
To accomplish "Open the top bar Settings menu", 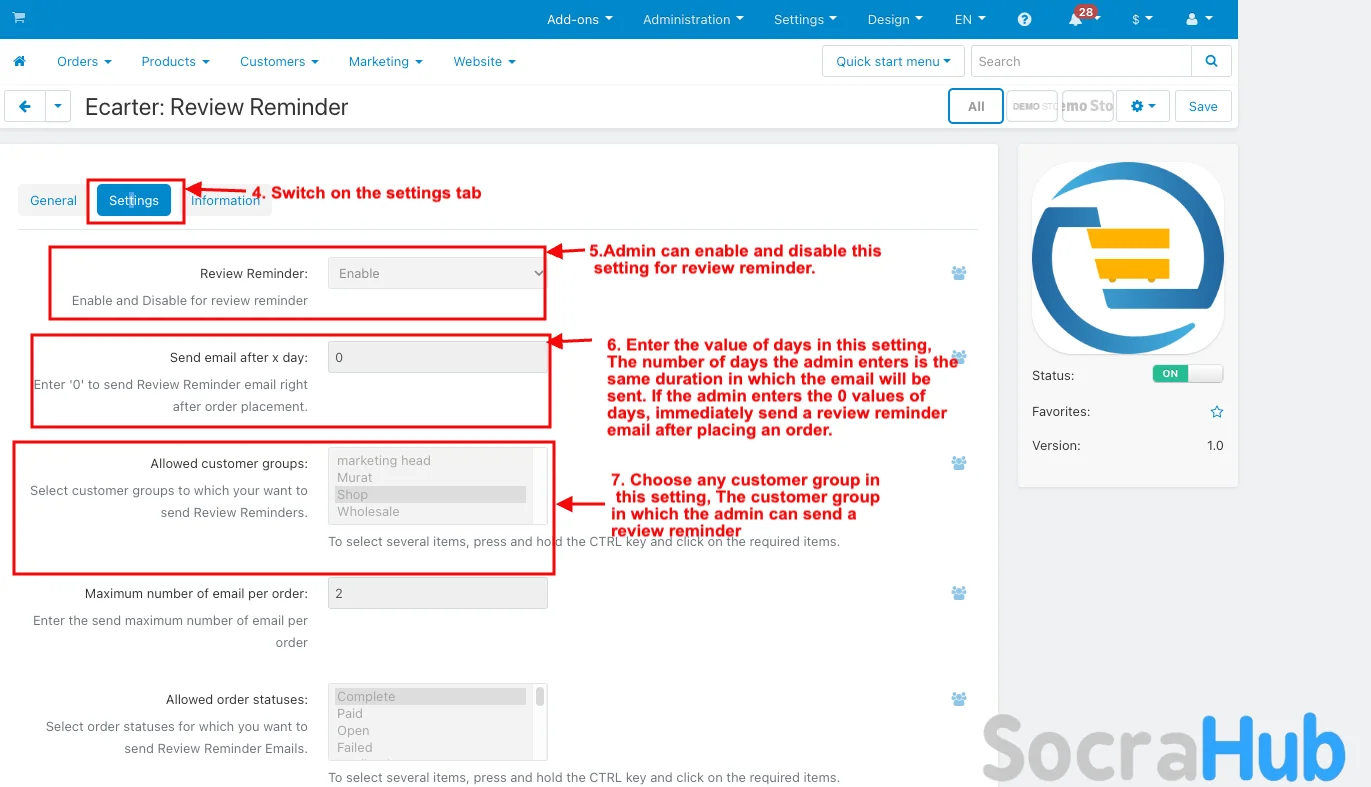I will point(806,19).
